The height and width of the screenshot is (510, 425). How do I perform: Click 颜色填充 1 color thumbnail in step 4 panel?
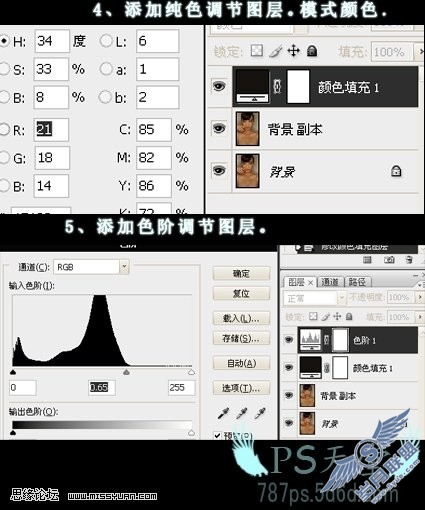coord(251,86)
